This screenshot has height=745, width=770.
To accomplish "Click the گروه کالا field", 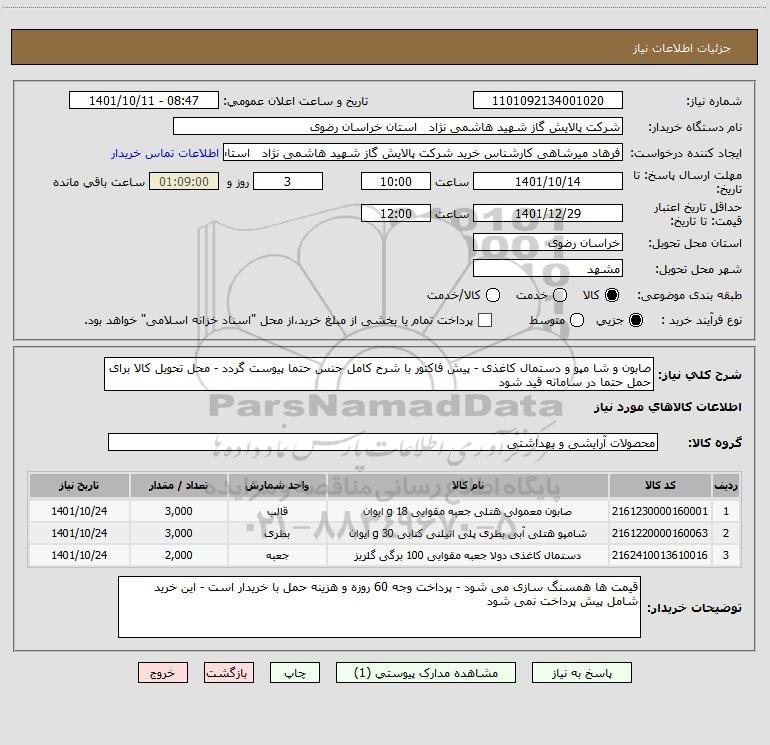I will (x=383, y=442).
